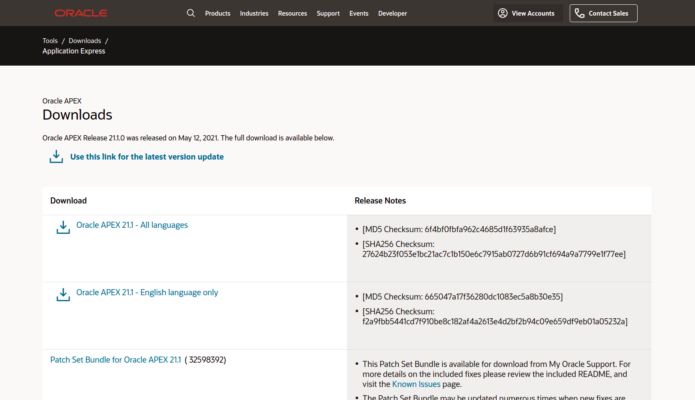695x400 pixels.
Task: Open the Developer menu
Action: 392,13
